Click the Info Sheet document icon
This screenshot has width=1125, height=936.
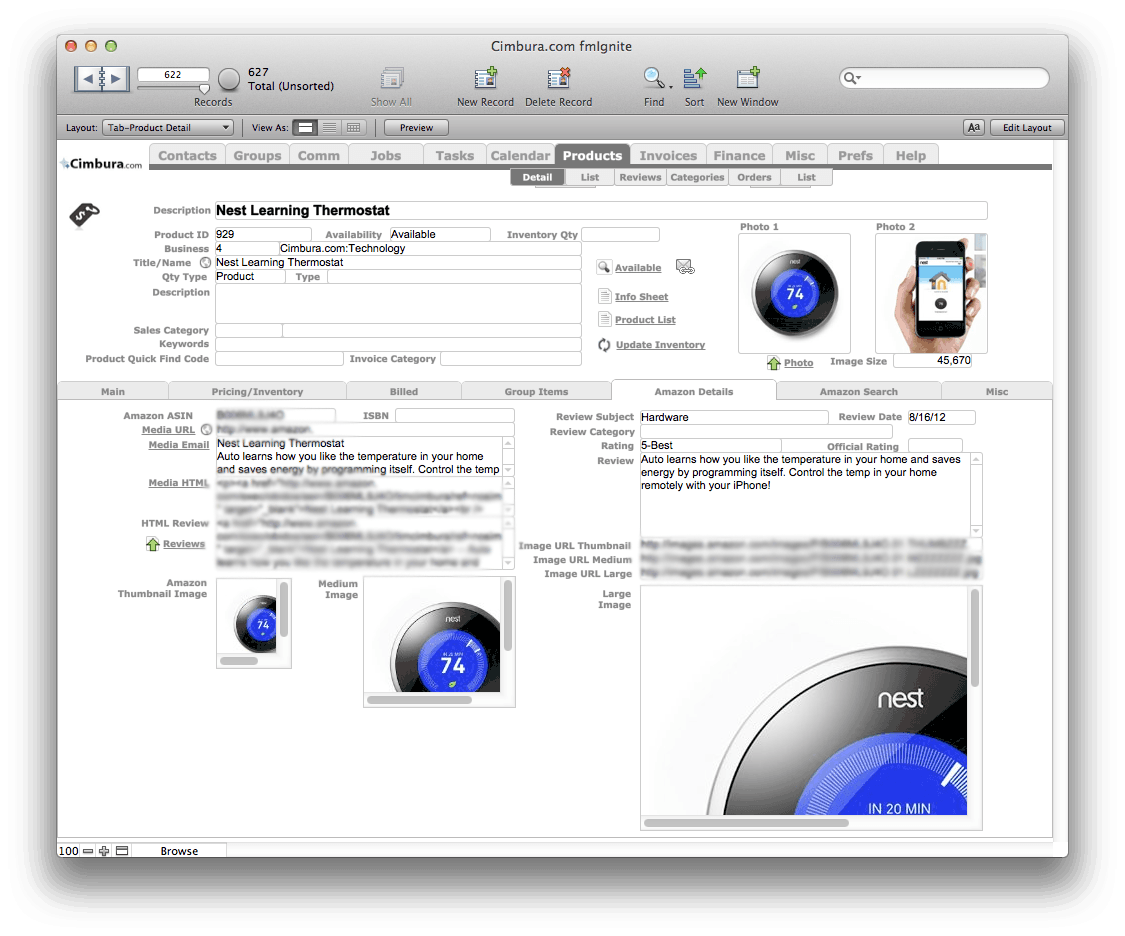(x=604, y=296)
